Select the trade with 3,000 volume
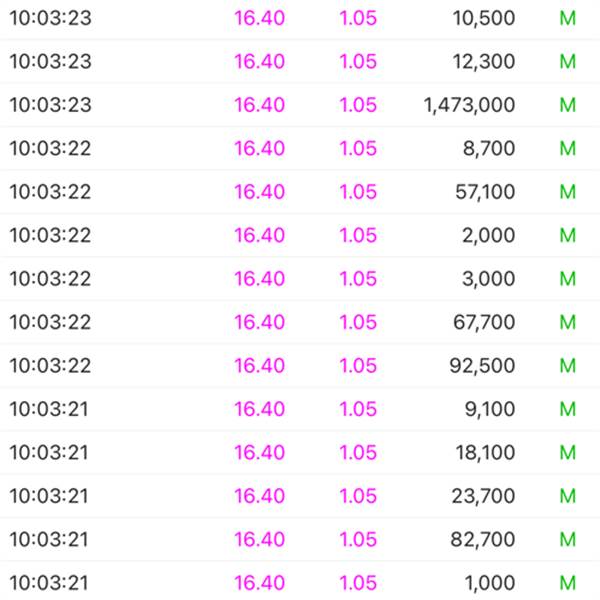Screen dimensions: 600x600 click(300, 279)
